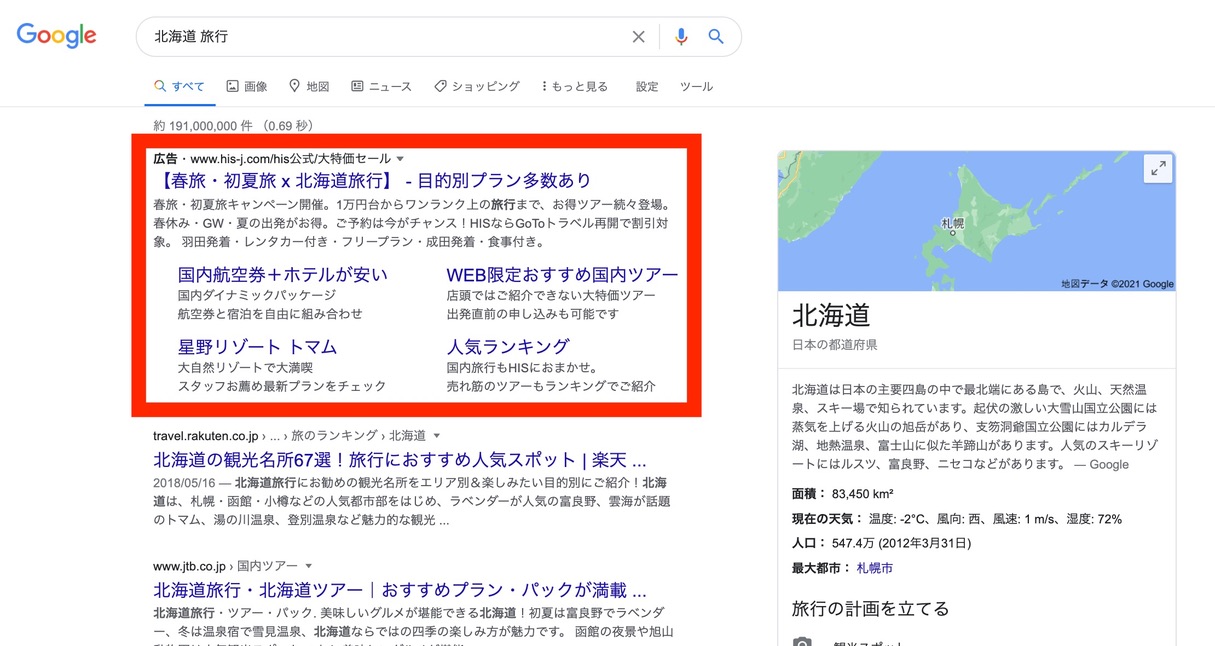The image size is (1215, 646).
Task: Expand the もっと見る menu
Action: point(575,87)
